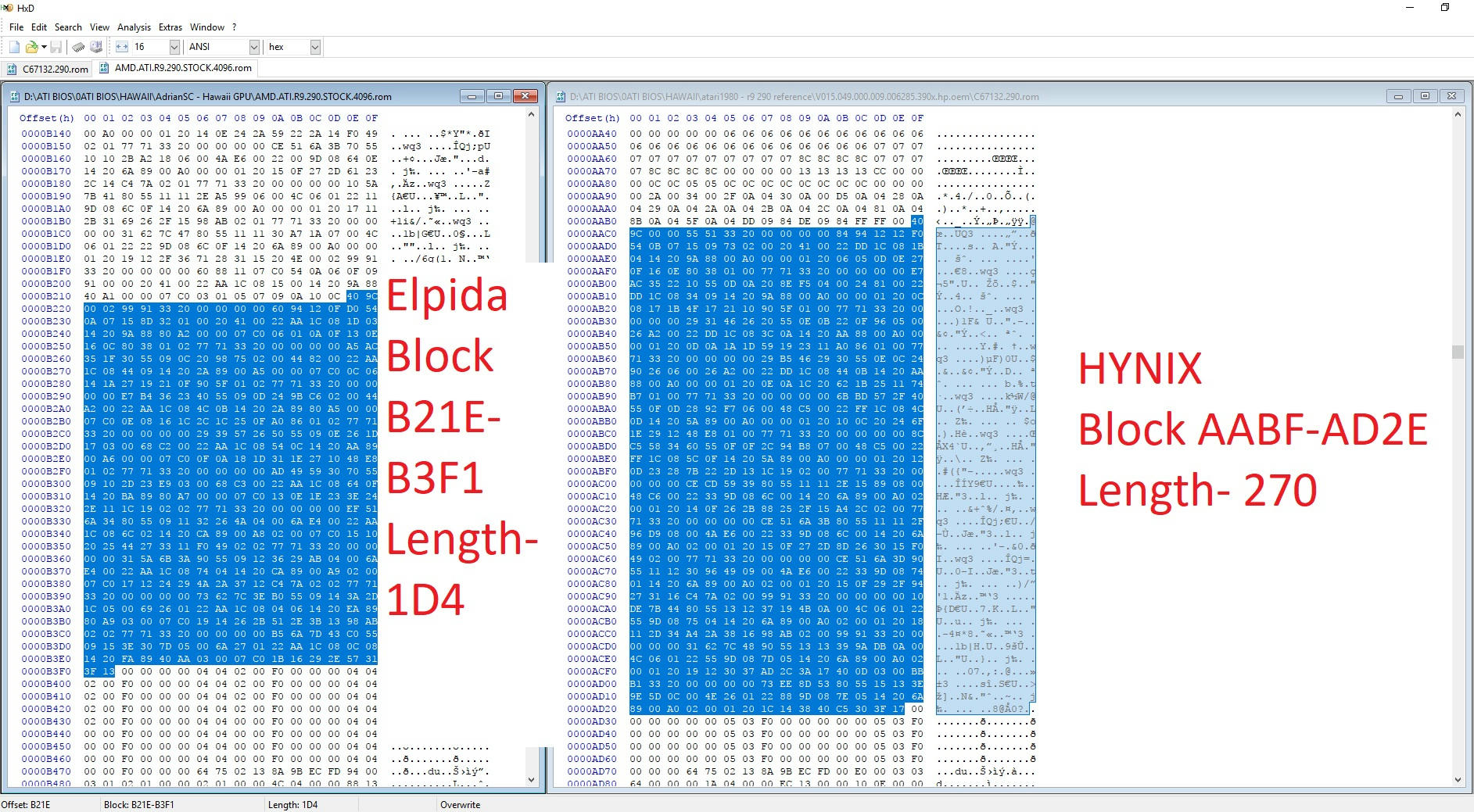The width and height of the screenshot is (1474, 812).
Task: Create a new file with the New icon
Action: click(14, 47)
